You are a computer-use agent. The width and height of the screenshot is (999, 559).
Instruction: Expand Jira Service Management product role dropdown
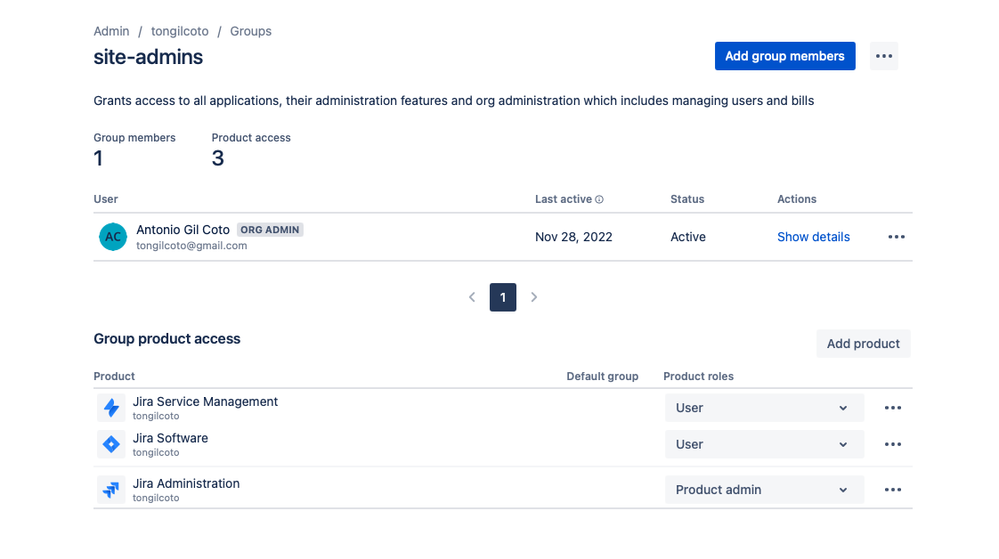[x=764, y=408]
